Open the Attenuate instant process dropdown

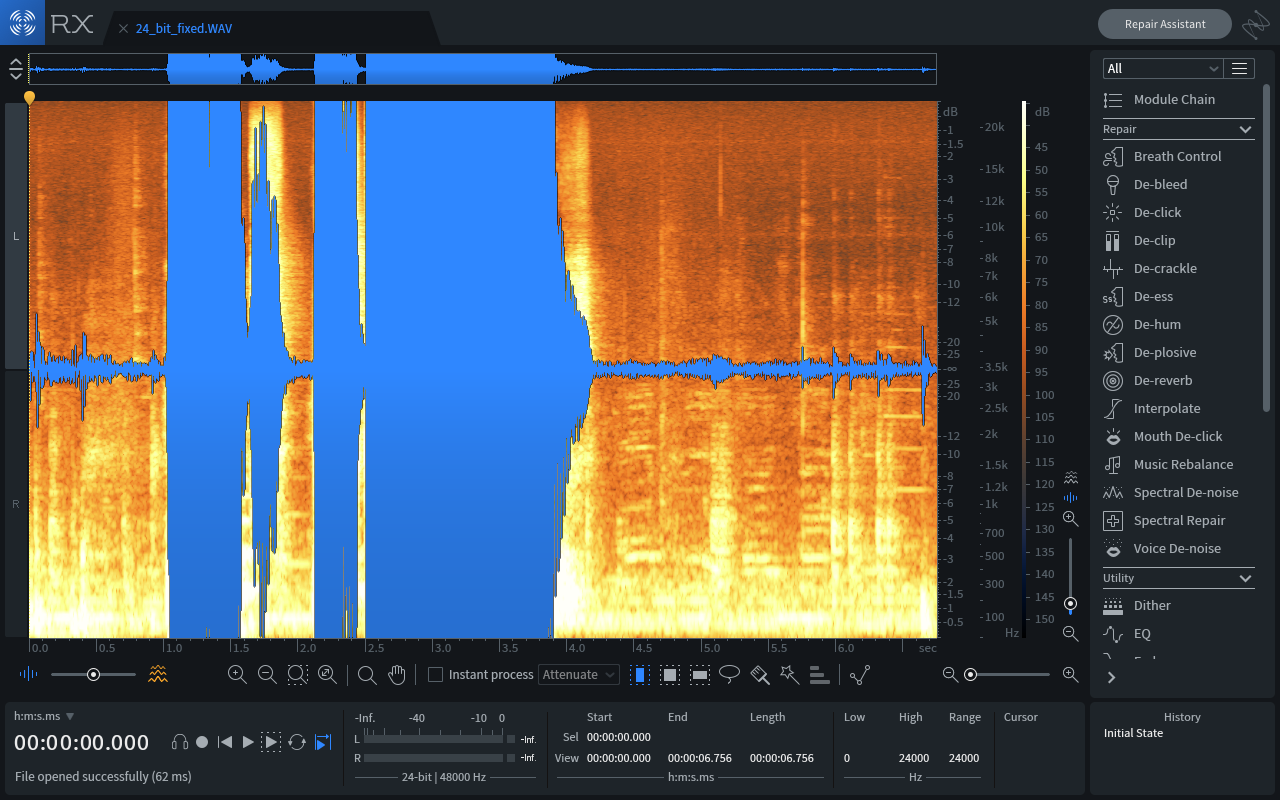click(579, 675)
